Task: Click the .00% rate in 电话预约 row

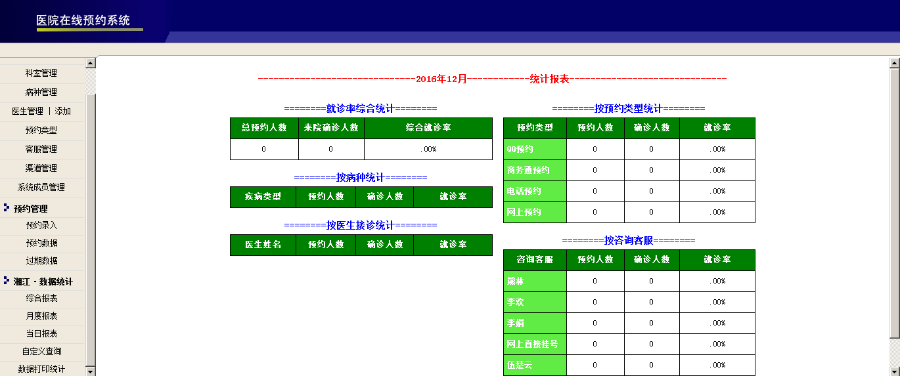Action: 717,191
